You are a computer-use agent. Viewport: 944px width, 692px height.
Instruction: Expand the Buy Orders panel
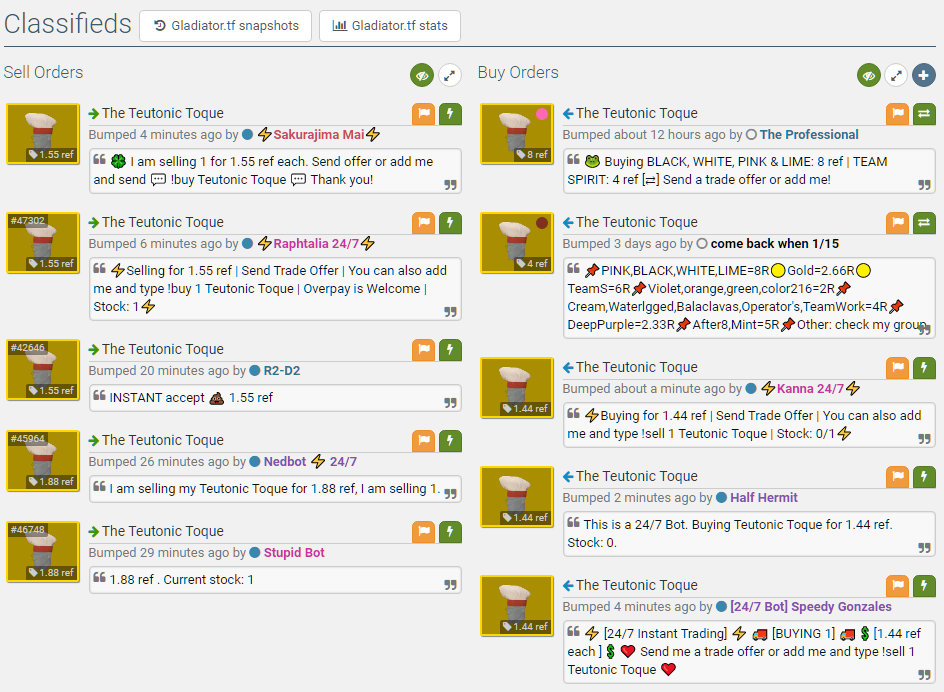pyautogui.click(x=896, y=75)
